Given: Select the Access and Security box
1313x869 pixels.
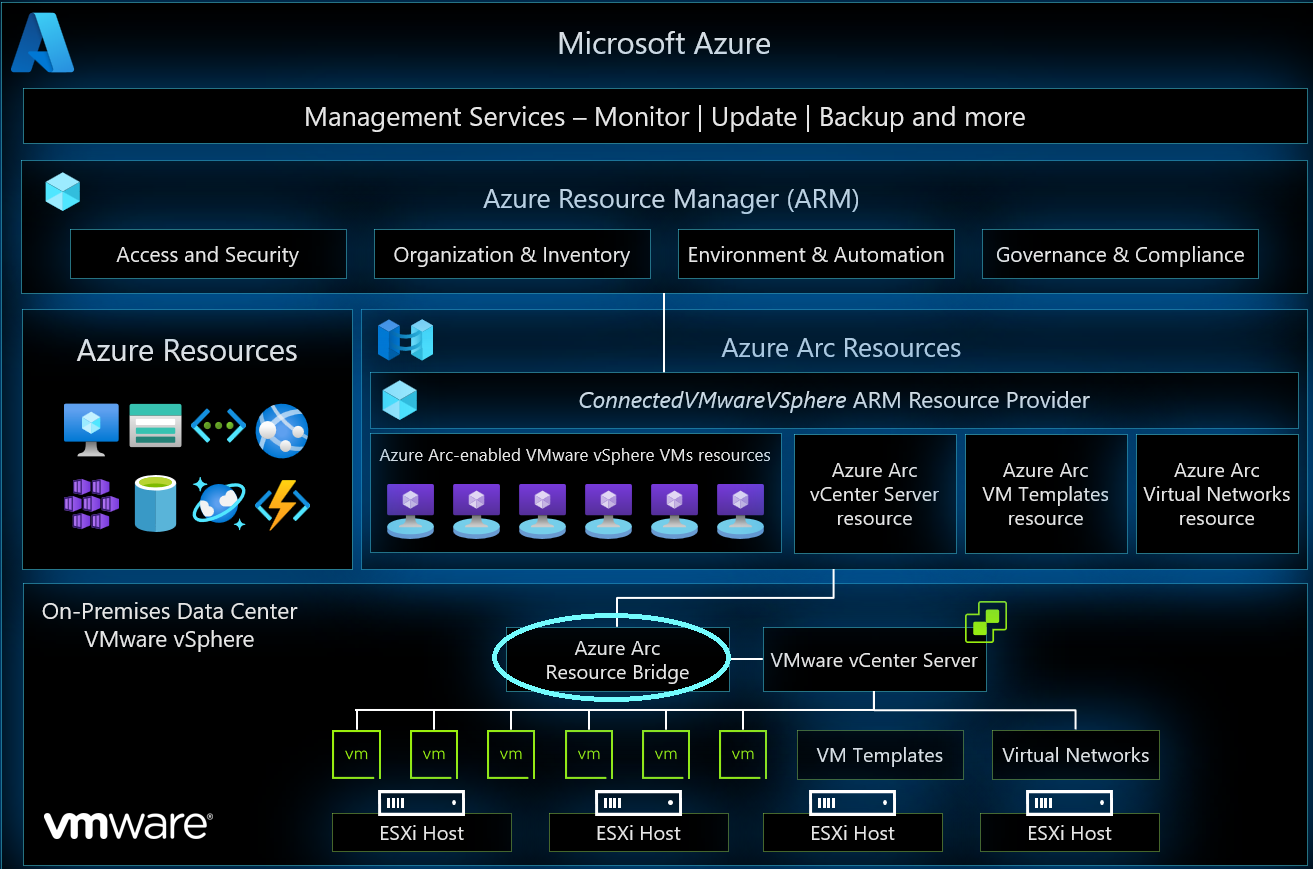Looking at the screenshot, I should [x=208, y=254].
